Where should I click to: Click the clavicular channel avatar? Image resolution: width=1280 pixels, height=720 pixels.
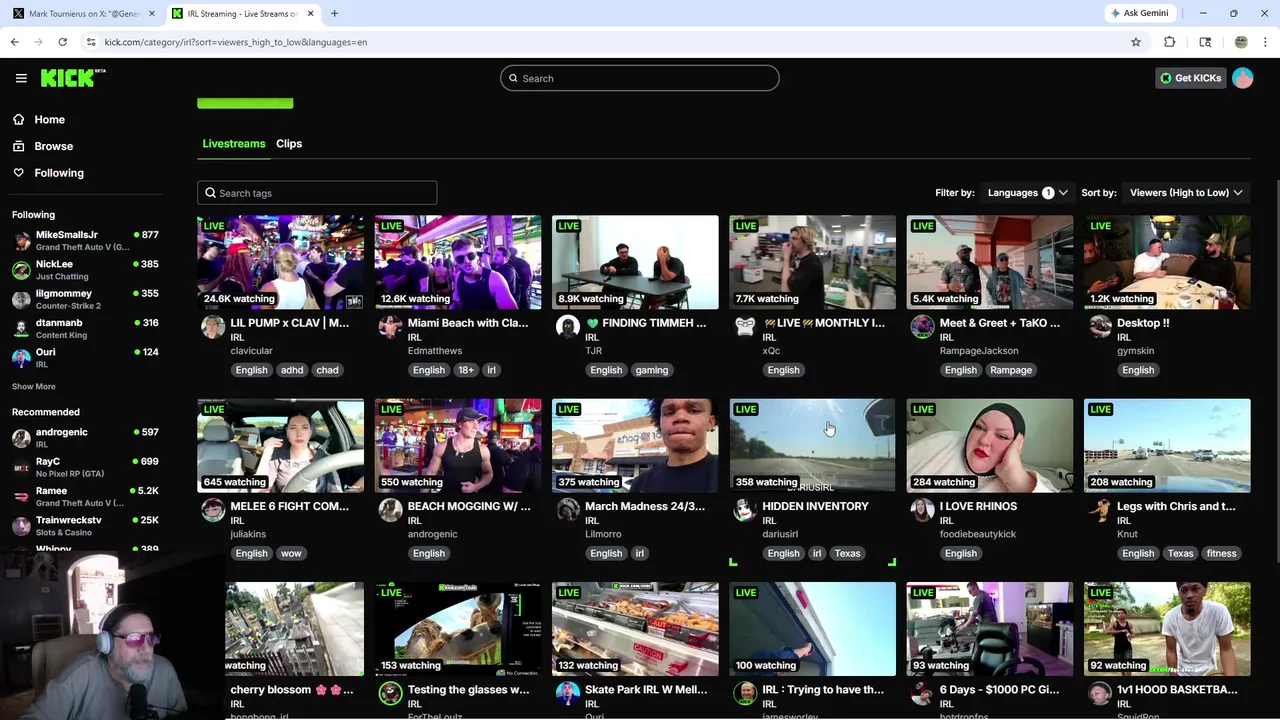click(x=213, y=327)
